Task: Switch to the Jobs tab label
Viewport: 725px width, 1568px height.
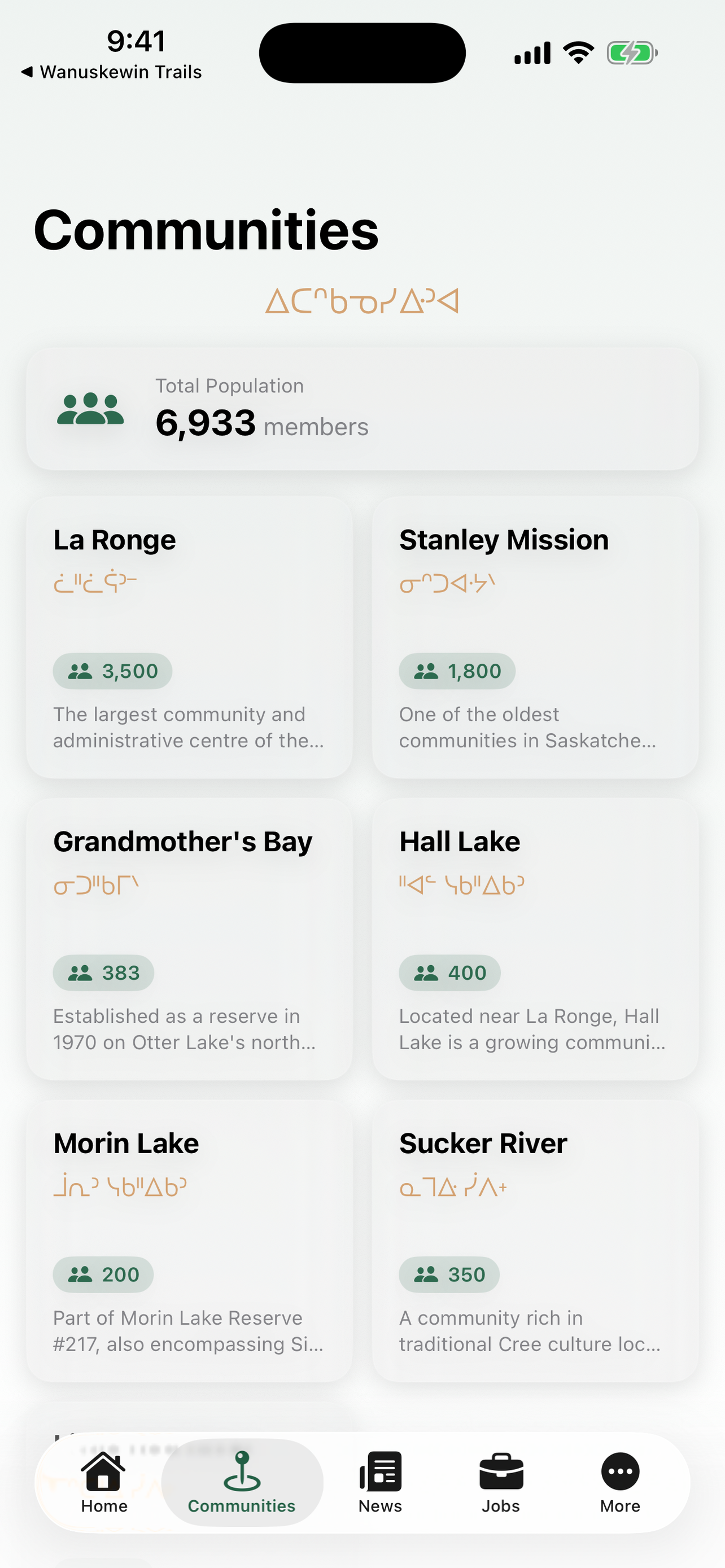Action: point(501,1506)
